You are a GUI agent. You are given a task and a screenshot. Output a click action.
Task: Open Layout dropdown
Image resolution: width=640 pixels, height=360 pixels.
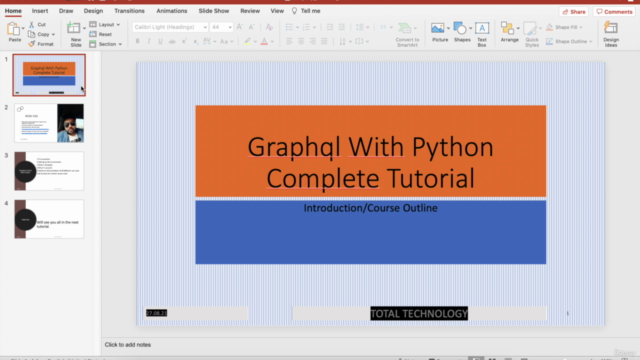coord(105,24)
